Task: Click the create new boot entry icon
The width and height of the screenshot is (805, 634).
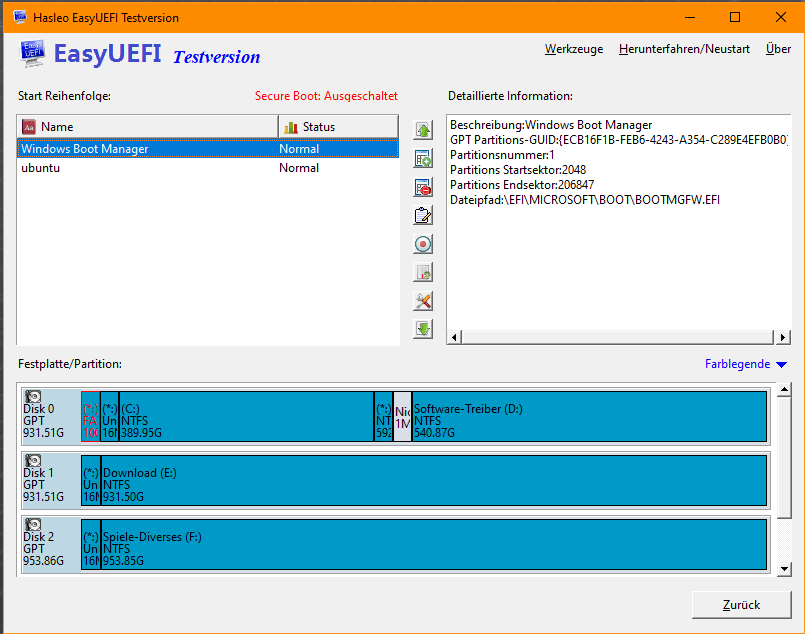Action: point(423,159)
